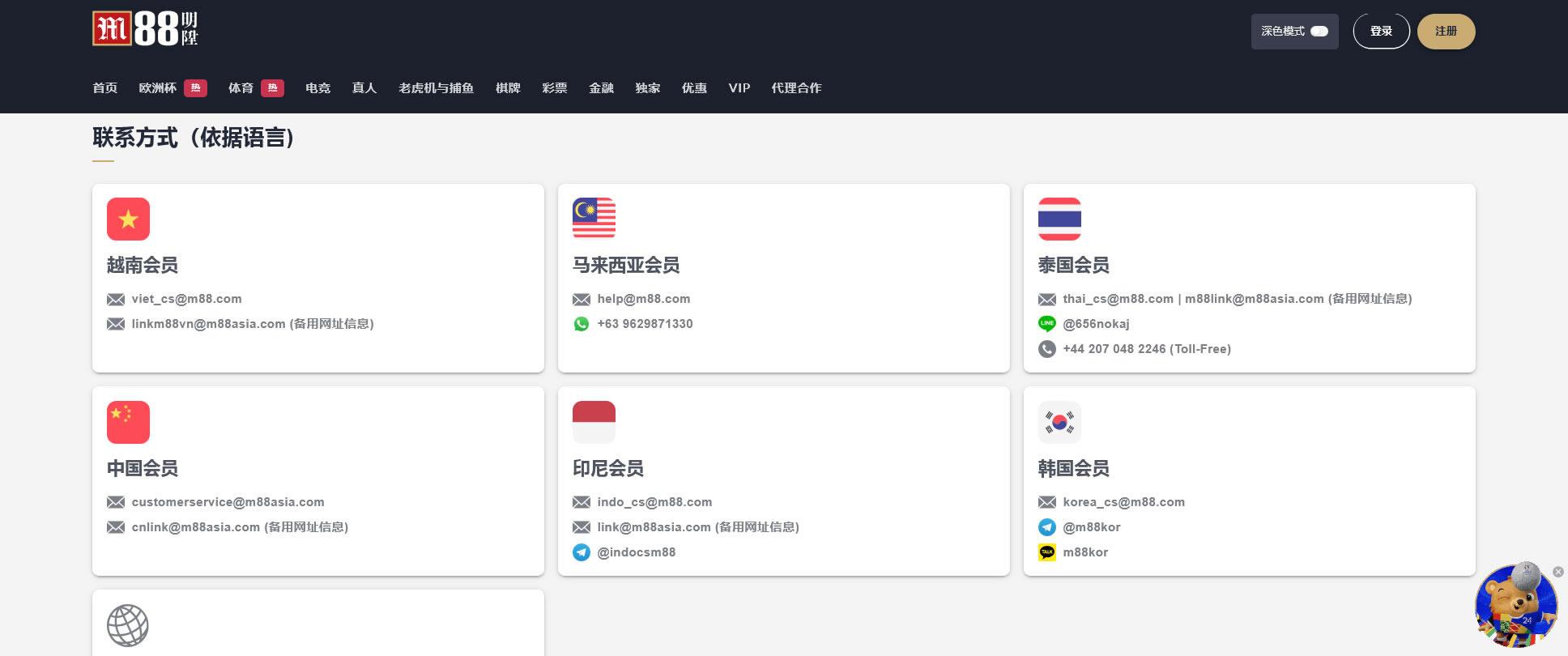Open the 体育 sports menu

click(x=241, y=88)
